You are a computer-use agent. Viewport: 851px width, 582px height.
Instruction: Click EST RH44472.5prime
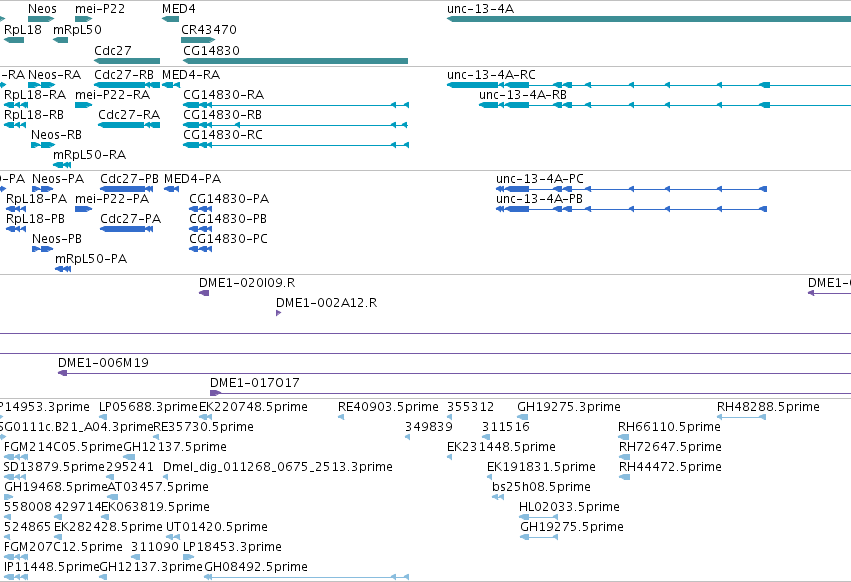[624, 477]
